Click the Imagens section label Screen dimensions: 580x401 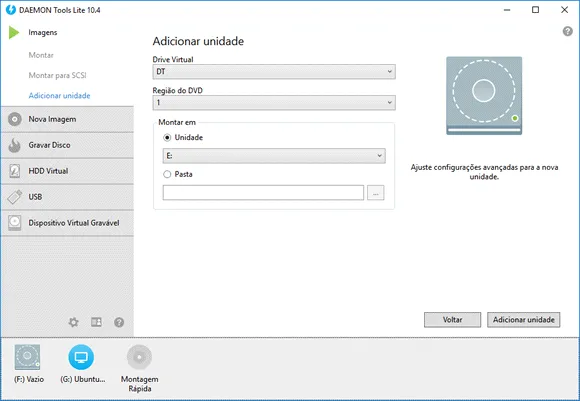[x=43, y=33]
